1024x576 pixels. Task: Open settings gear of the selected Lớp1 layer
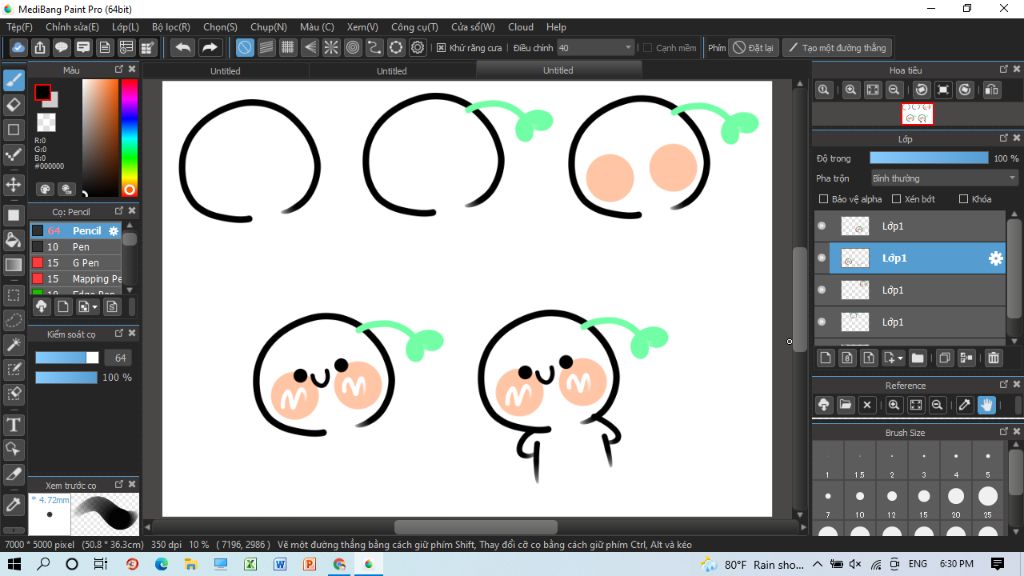click(x=995, y=259)
